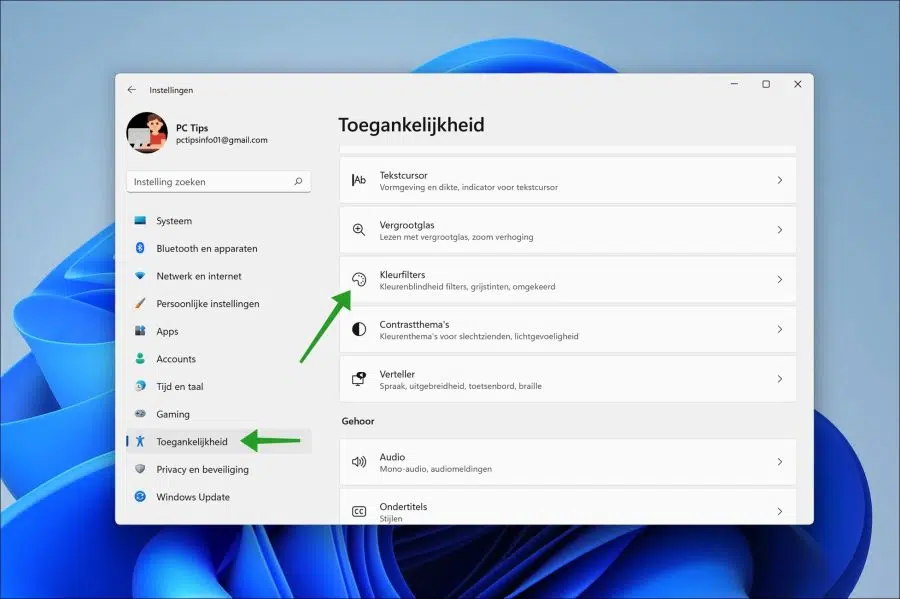Open Contrastthema's settings title
The width and height of the screenshot is (900, 599).
414,324
